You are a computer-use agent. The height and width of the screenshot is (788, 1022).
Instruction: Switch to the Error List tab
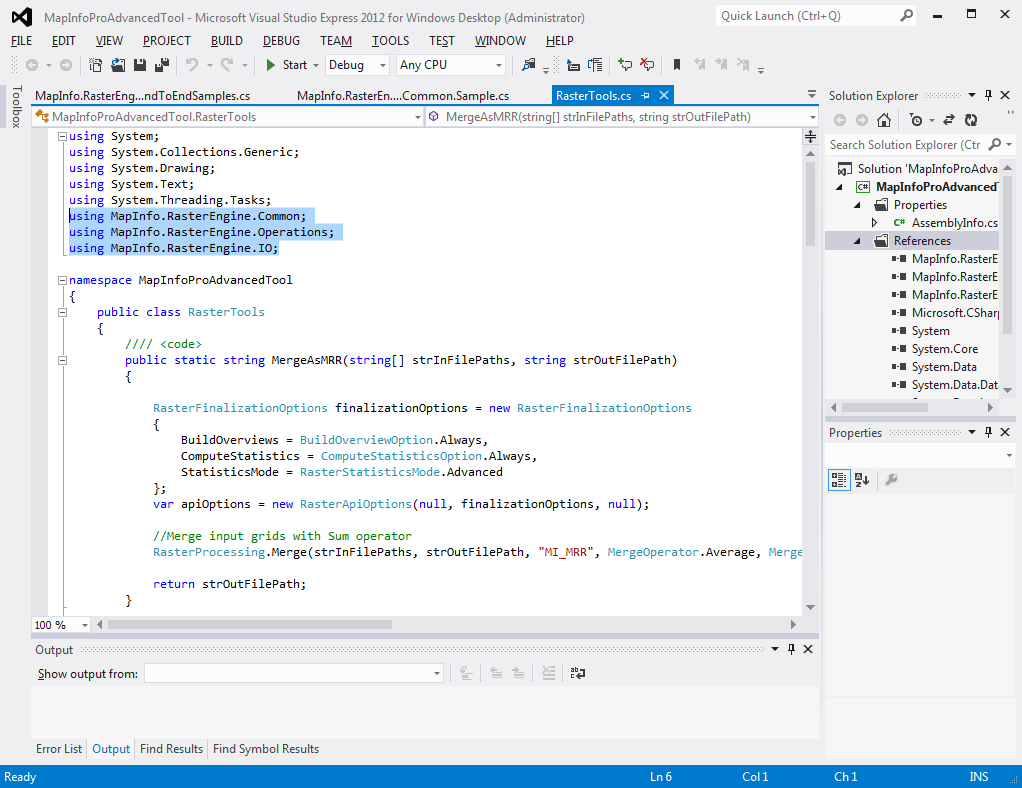tap(59, 749)
